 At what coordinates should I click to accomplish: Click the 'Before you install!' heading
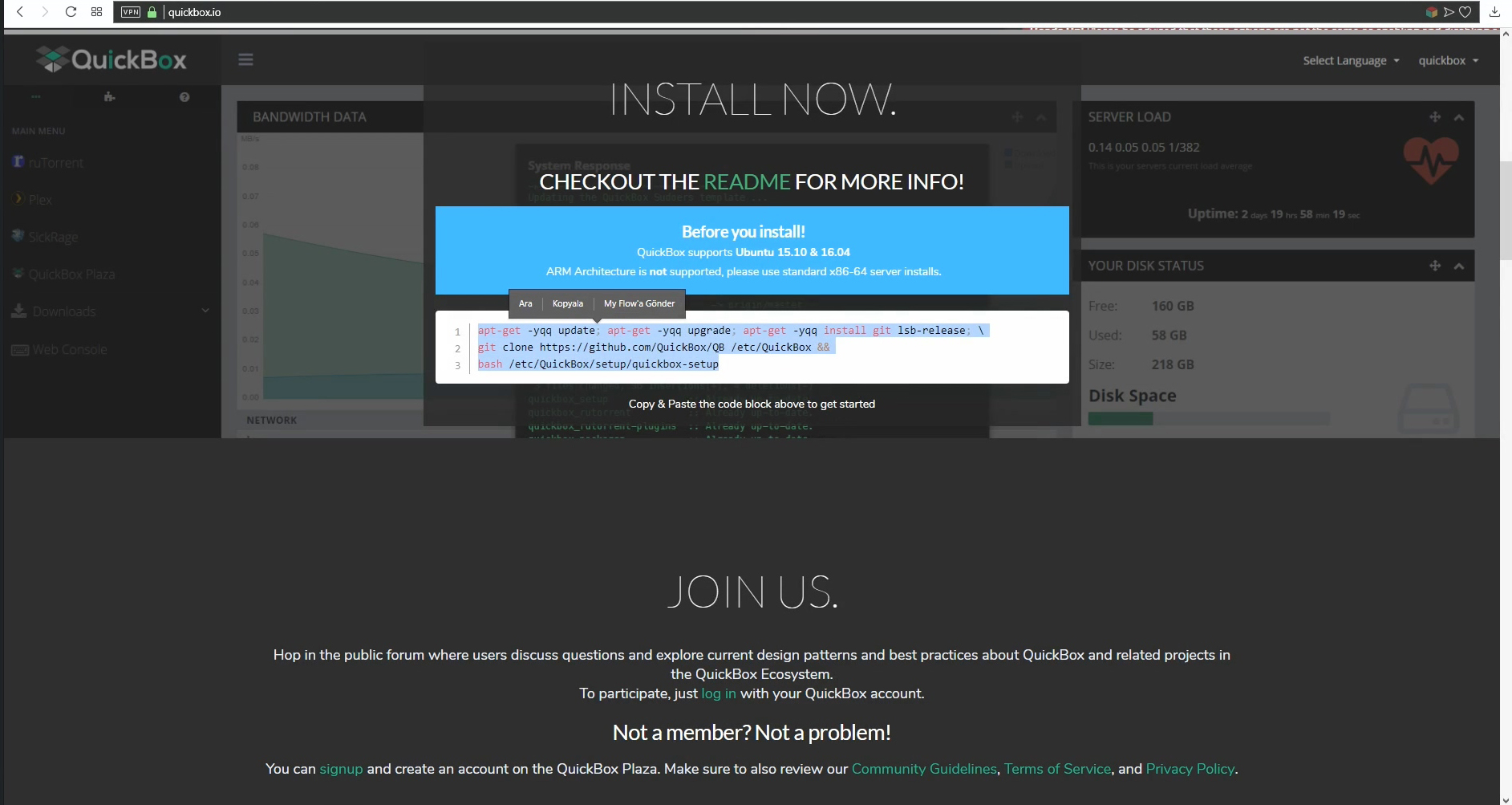pos(744,231)
